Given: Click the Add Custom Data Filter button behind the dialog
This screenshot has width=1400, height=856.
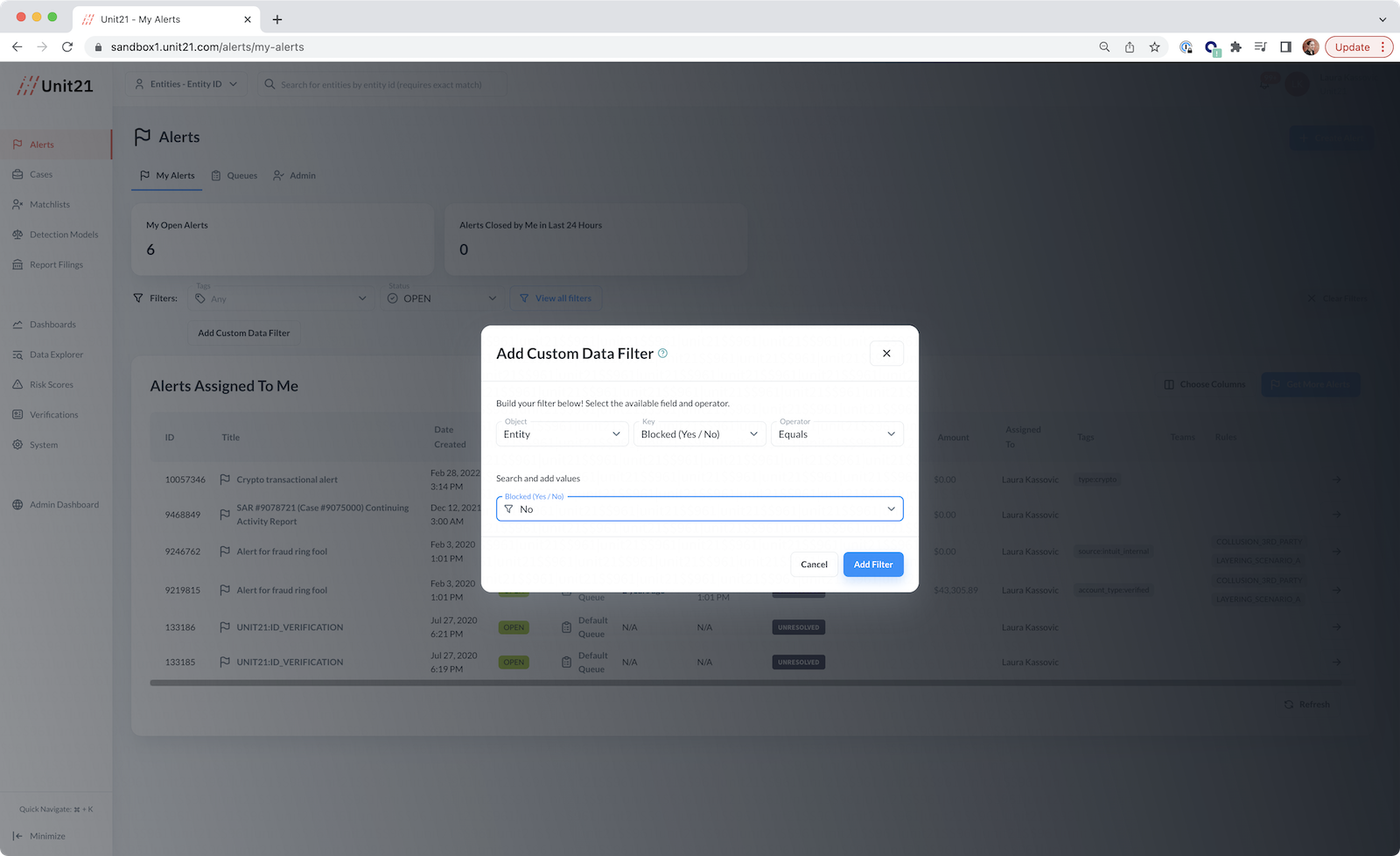Looking at the screenshot, I should click(x=243, y=333).
